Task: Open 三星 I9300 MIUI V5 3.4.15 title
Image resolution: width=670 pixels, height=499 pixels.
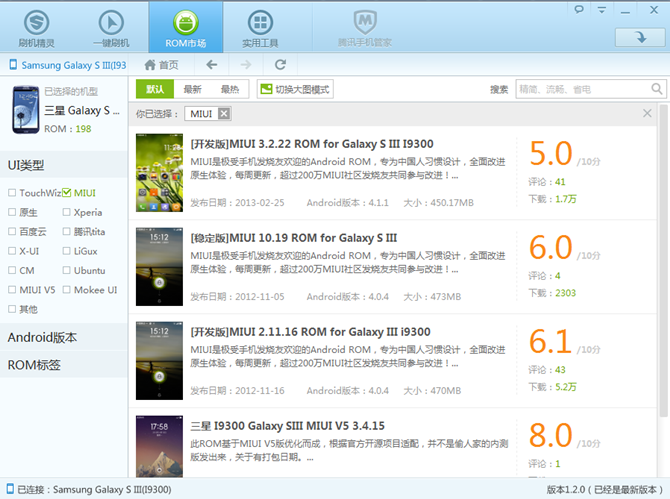Action: click(287, 426)
